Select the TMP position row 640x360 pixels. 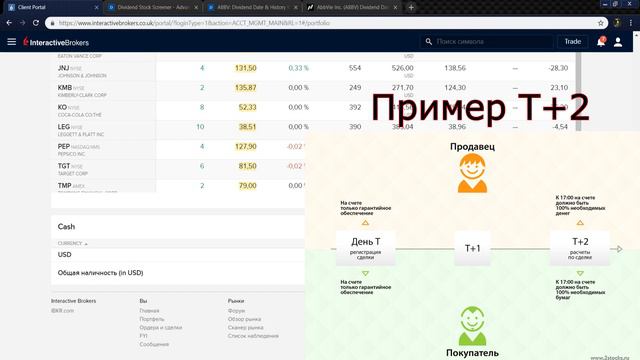178,186
